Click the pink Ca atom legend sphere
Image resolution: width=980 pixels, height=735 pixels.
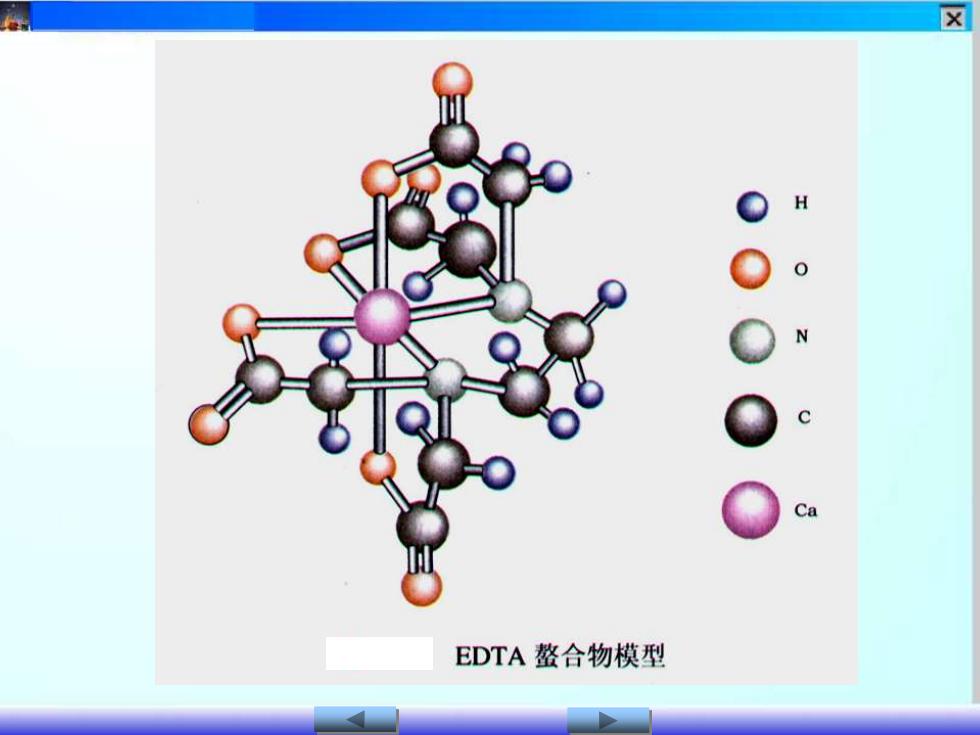751,510
